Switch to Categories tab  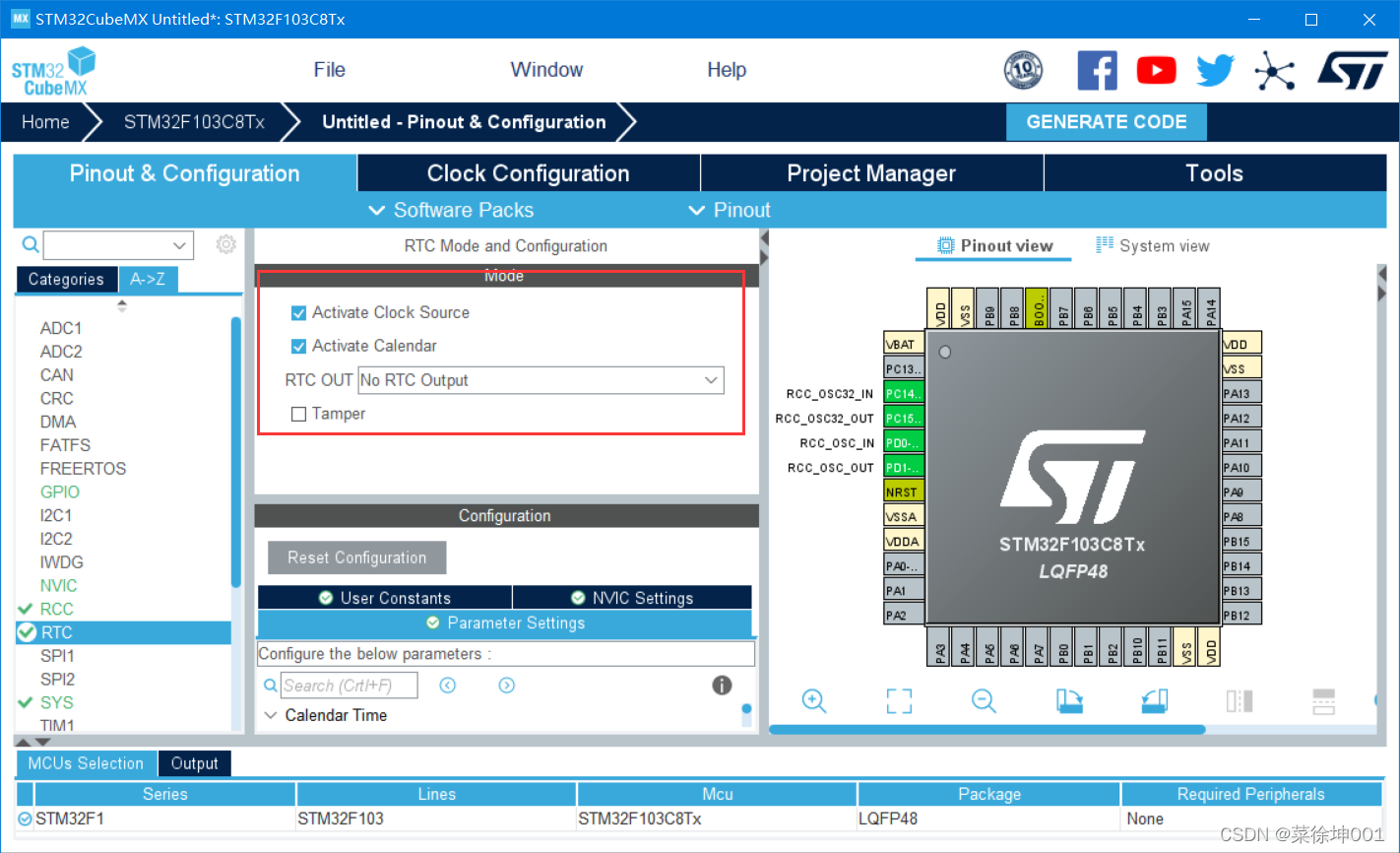point(66,280)
